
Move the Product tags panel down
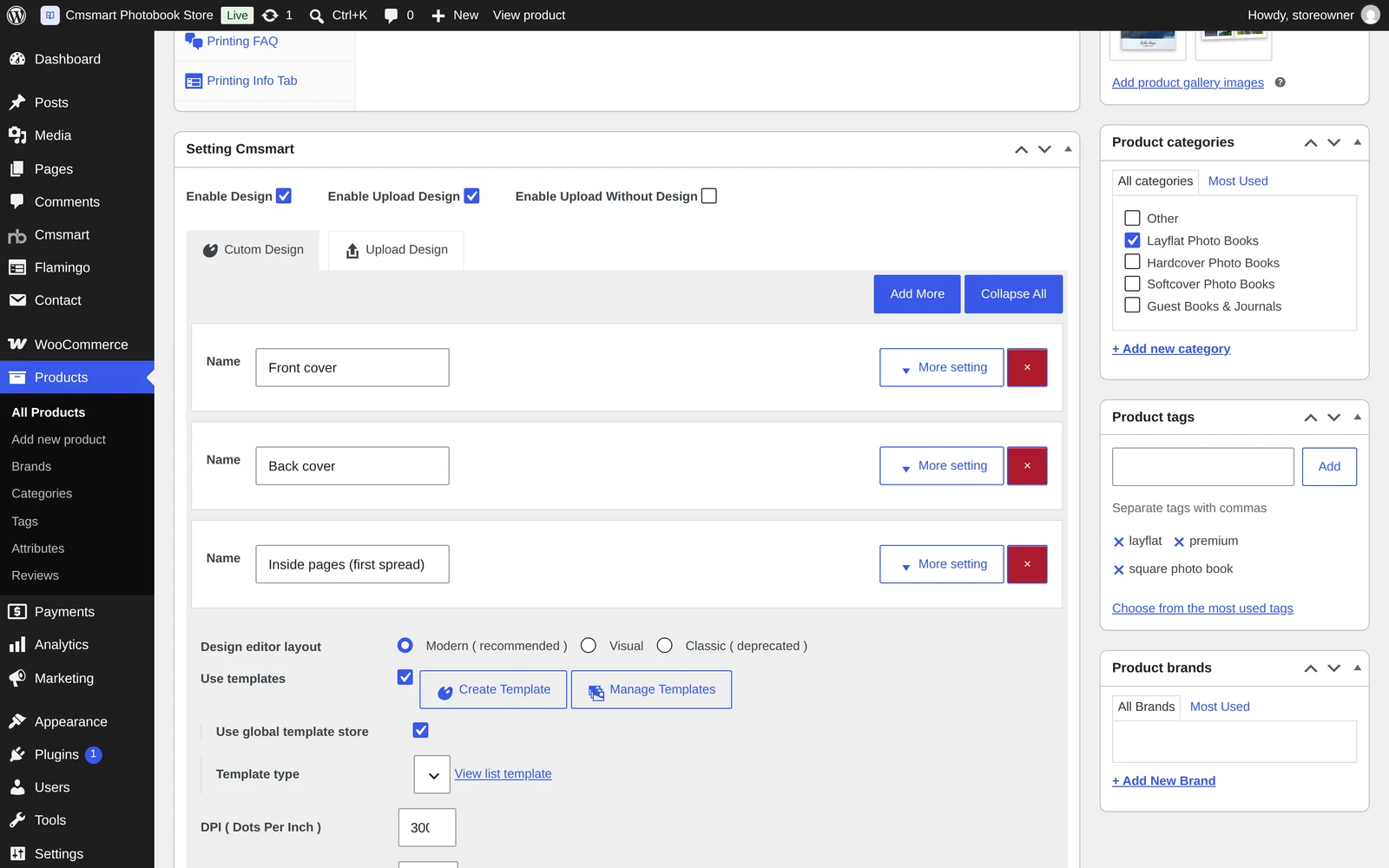pyautogui.click(x=1334, y=418)
